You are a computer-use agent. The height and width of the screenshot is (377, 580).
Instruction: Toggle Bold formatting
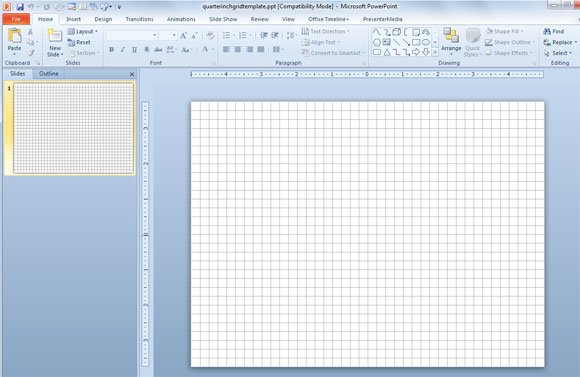click(111, 50)
